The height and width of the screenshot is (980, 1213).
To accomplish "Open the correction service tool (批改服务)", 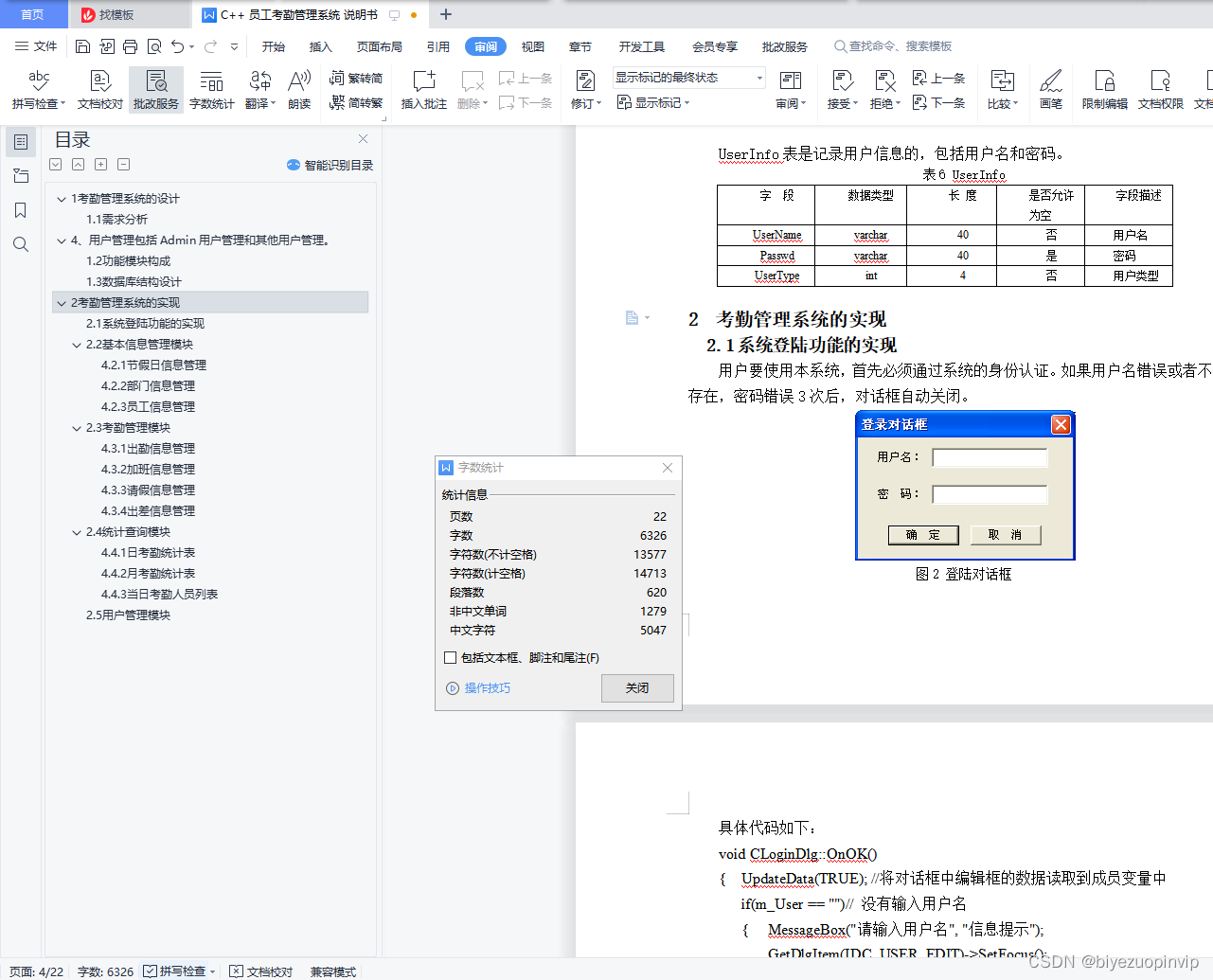I will (156, 89).
